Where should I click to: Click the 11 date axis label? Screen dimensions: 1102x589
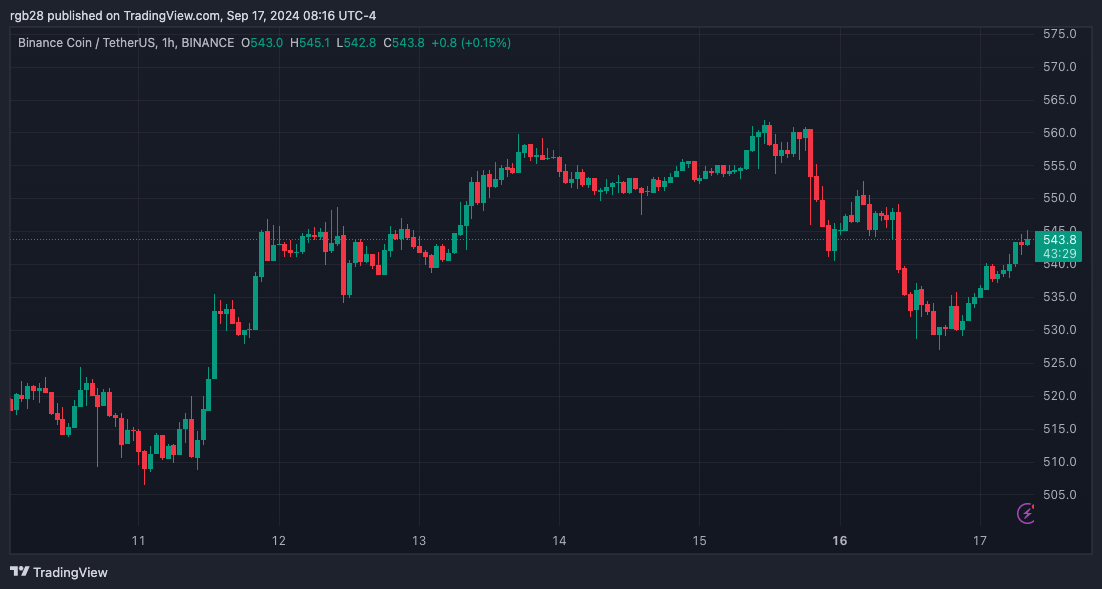[x=138, y=540]
